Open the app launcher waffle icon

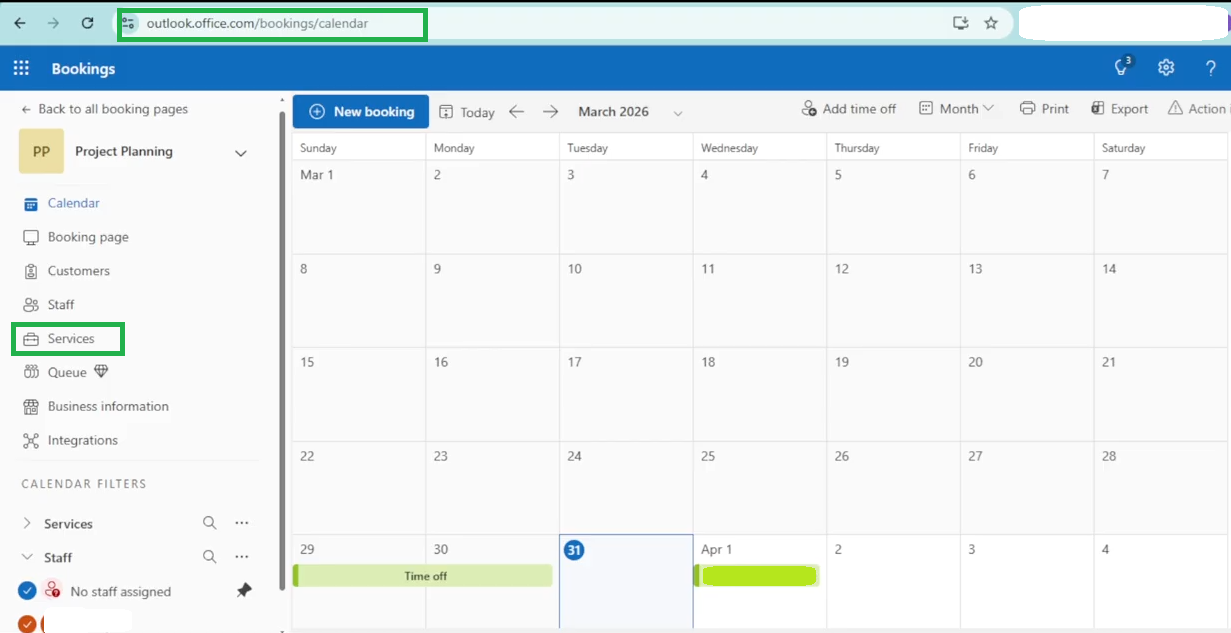coord(21,68)
